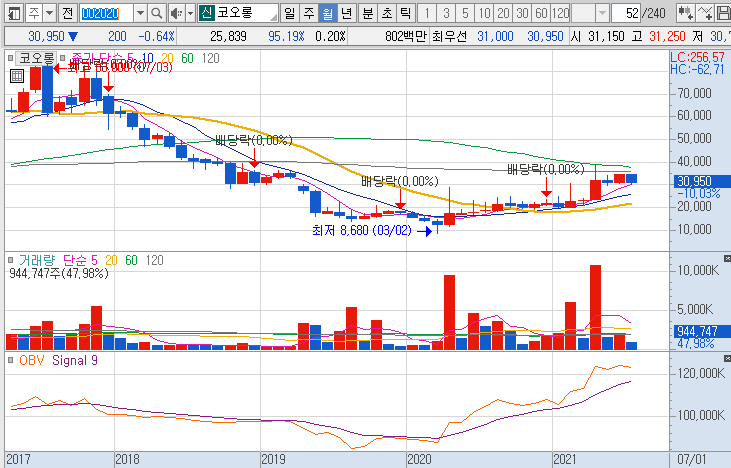
Task: Click the candle count field showing 52
Action: pyautogui.click(x=626, y=13)
